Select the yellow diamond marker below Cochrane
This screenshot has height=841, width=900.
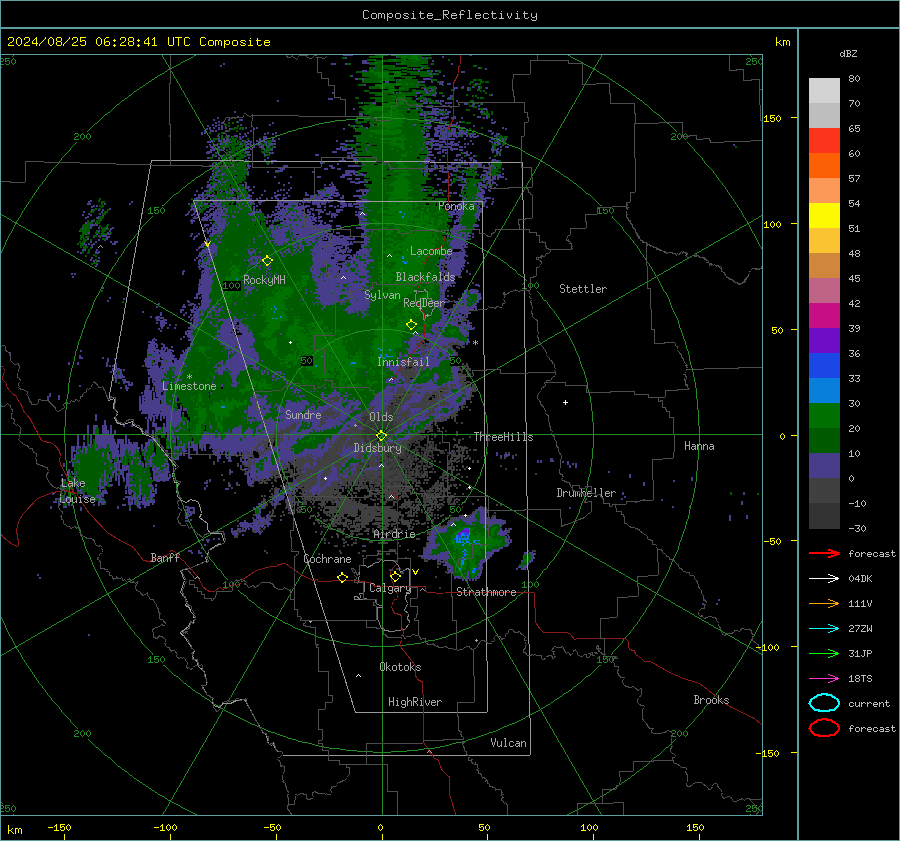click(x=343, y=577)
